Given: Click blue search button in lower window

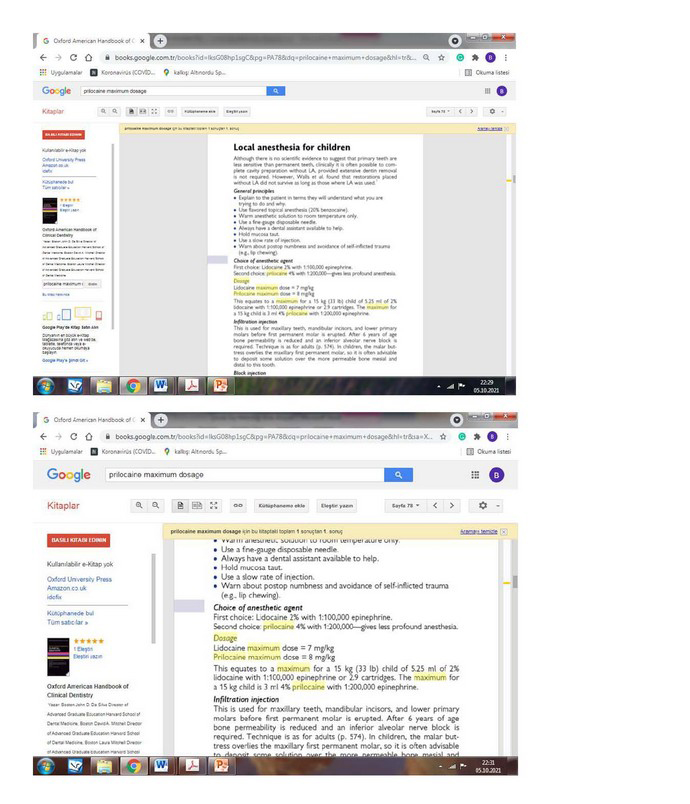Looking at the screenshot, I should tap(398, 475).
